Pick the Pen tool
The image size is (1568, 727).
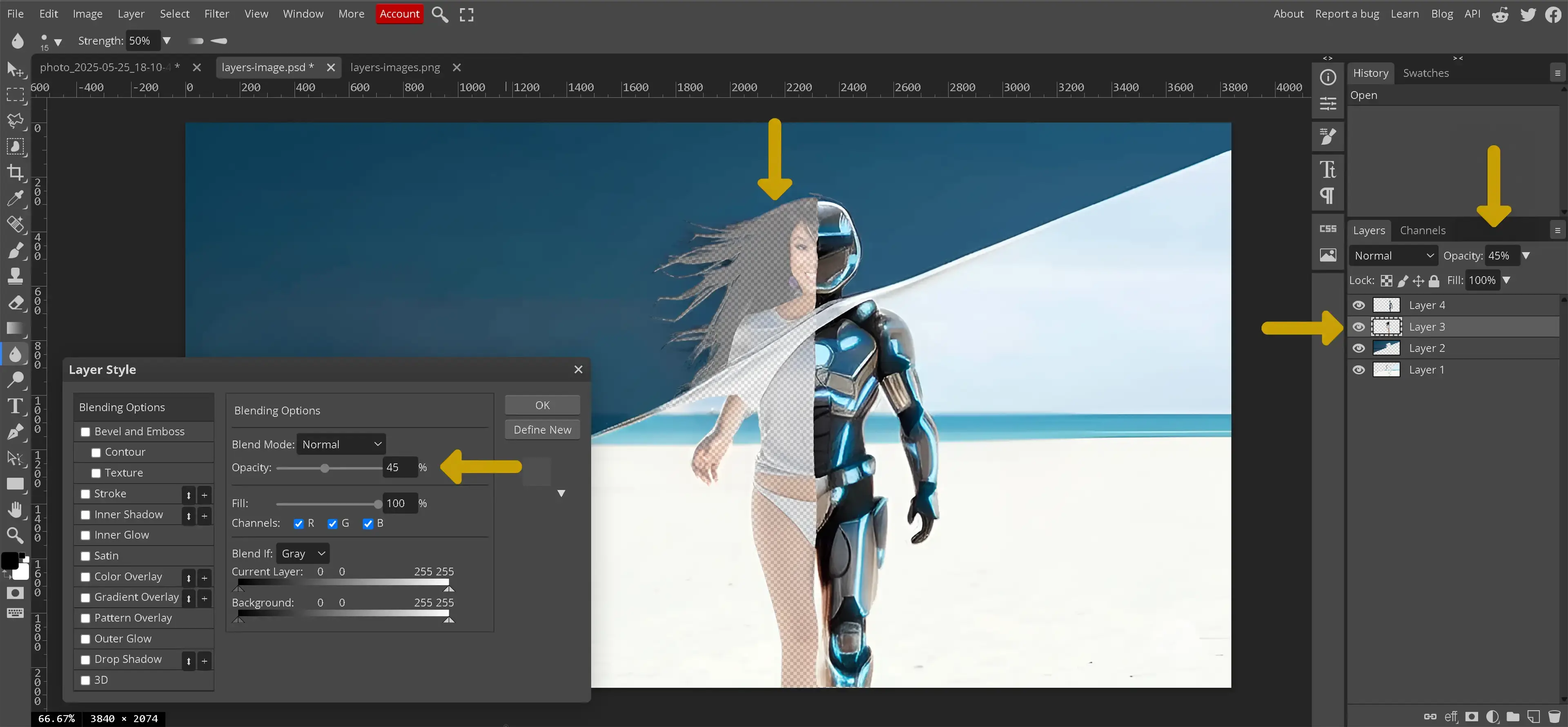[15, 432]
